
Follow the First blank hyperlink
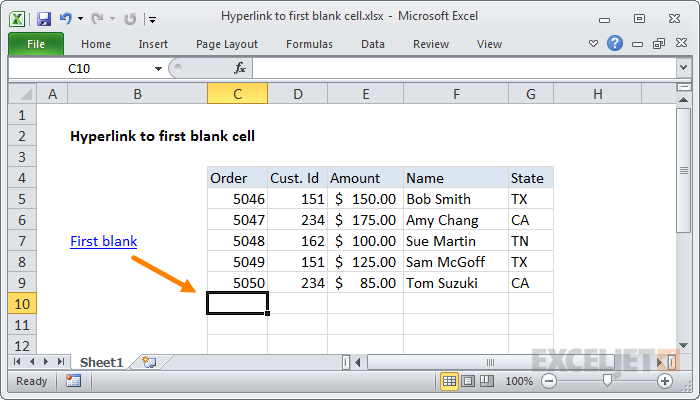point(104,241)
